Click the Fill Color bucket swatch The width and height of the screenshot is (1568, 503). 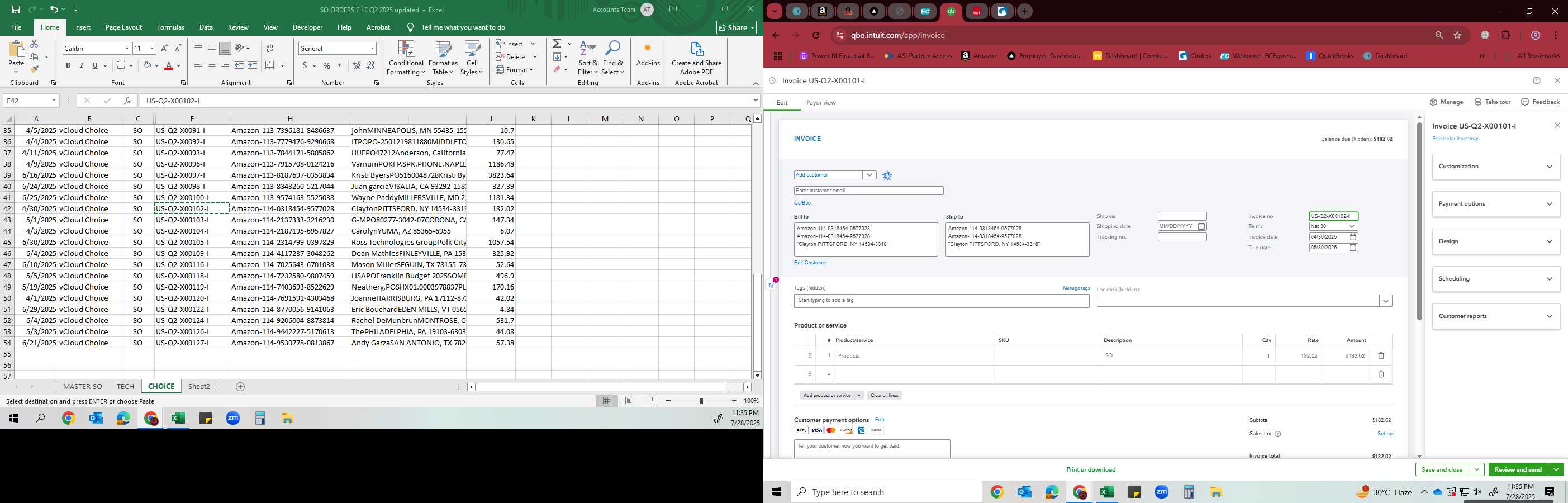pos(148,65)
